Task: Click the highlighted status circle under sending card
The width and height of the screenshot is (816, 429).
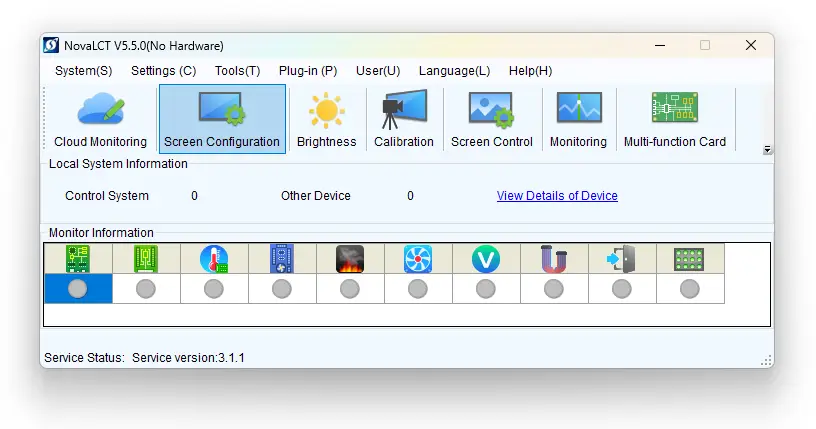Action: pos(78,288)
